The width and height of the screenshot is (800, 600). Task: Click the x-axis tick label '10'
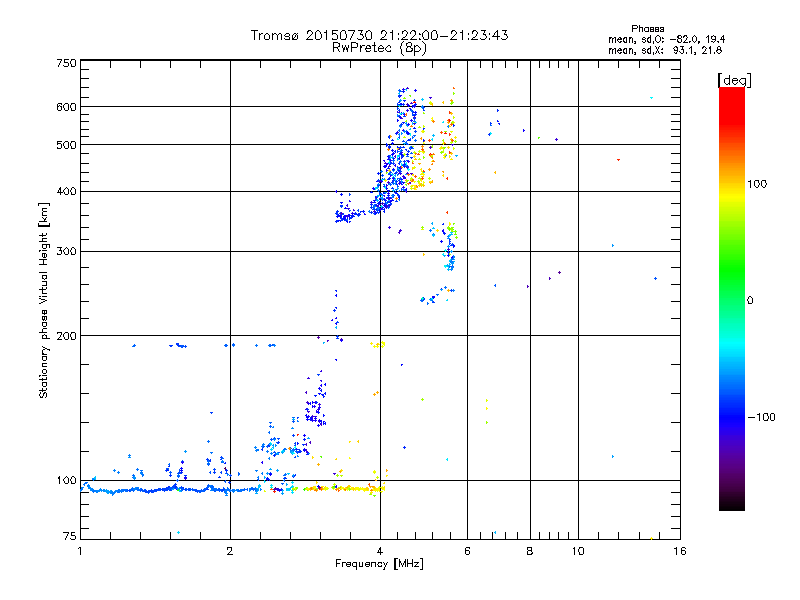(578, 551)
